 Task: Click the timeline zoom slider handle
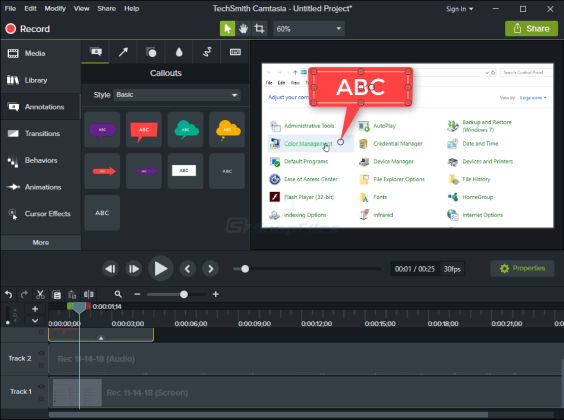coord(184,294)
